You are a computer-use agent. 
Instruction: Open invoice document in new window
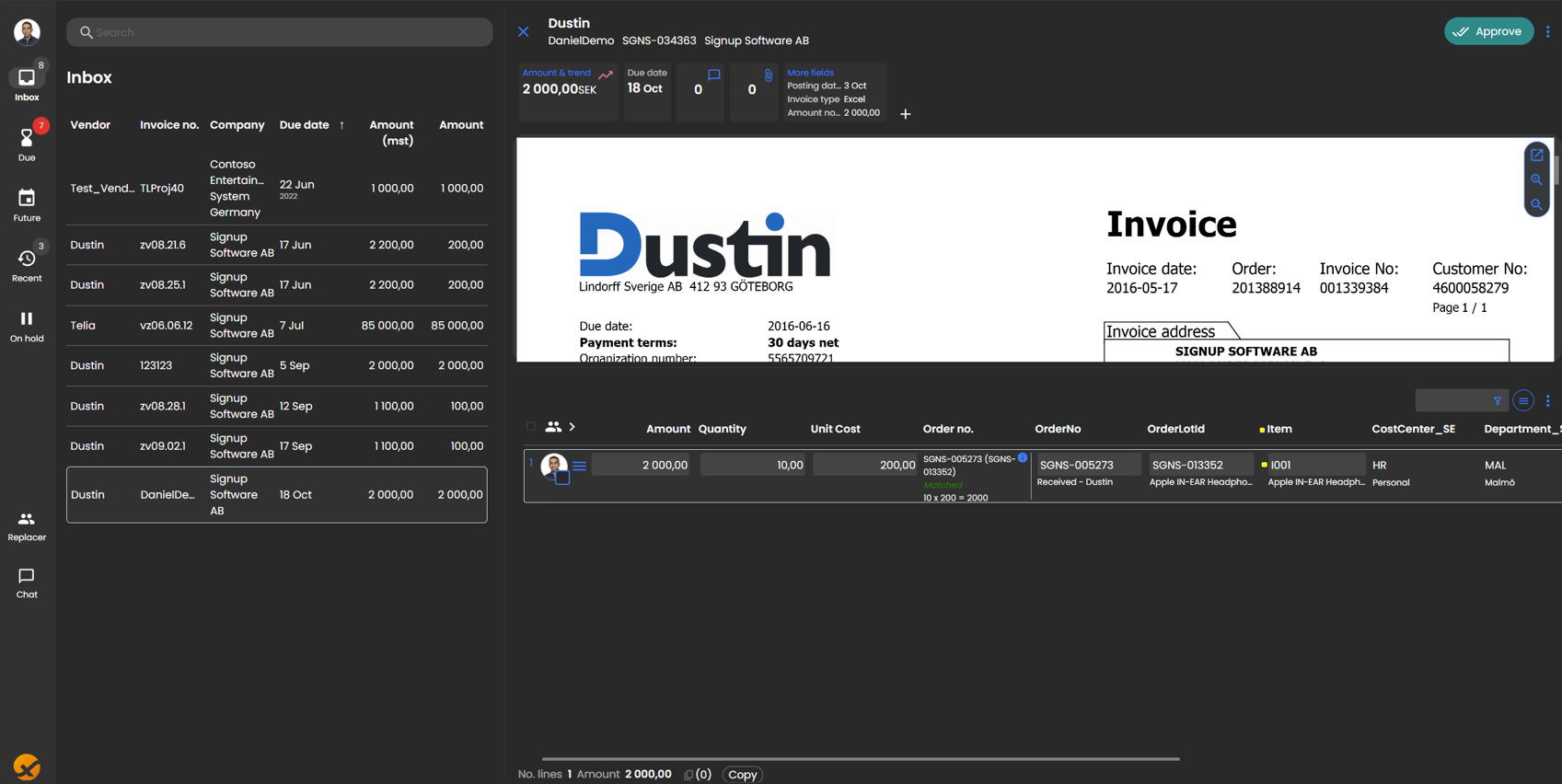1536,156
